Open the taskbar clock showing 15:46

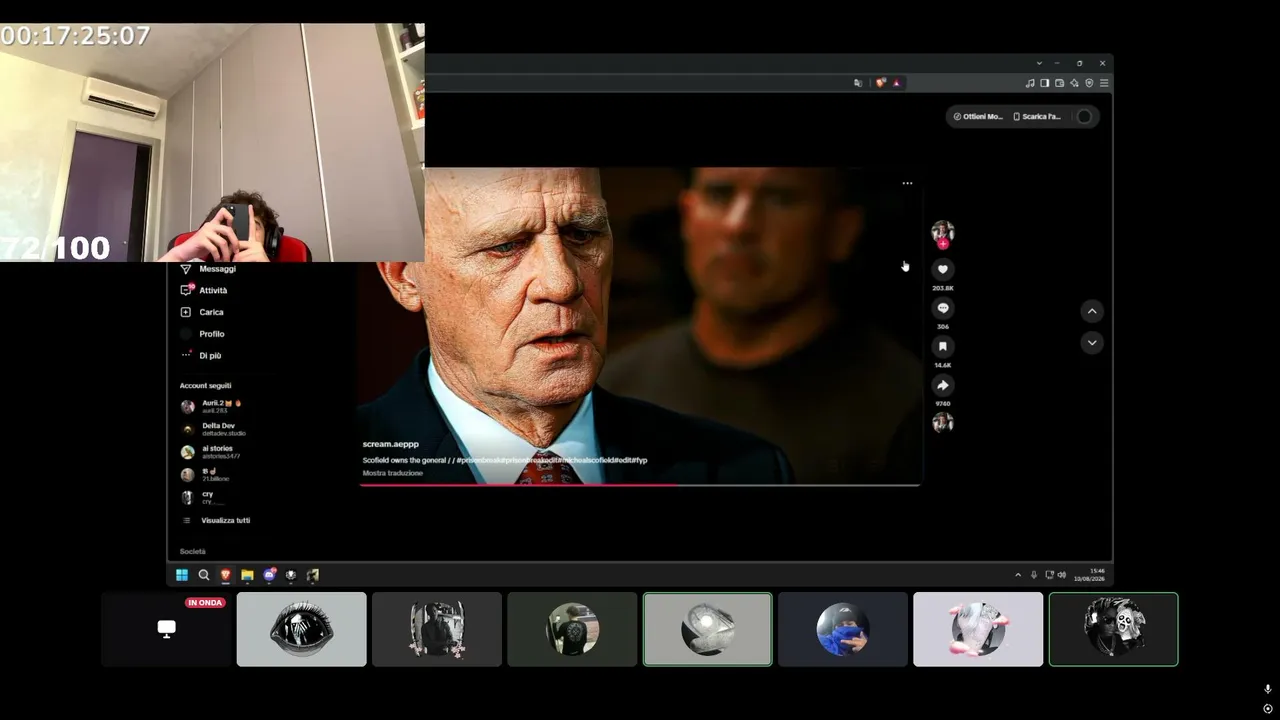point(1089,575)
